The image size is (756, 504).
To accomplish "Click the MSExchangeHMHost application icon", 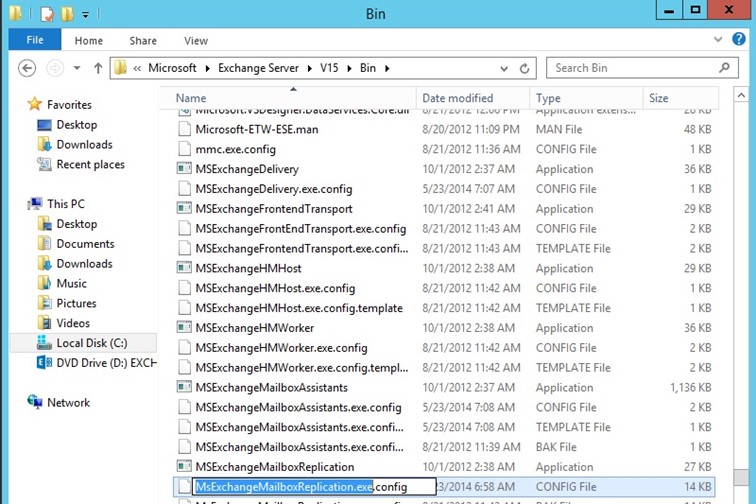I will click(x=184, y=268).
